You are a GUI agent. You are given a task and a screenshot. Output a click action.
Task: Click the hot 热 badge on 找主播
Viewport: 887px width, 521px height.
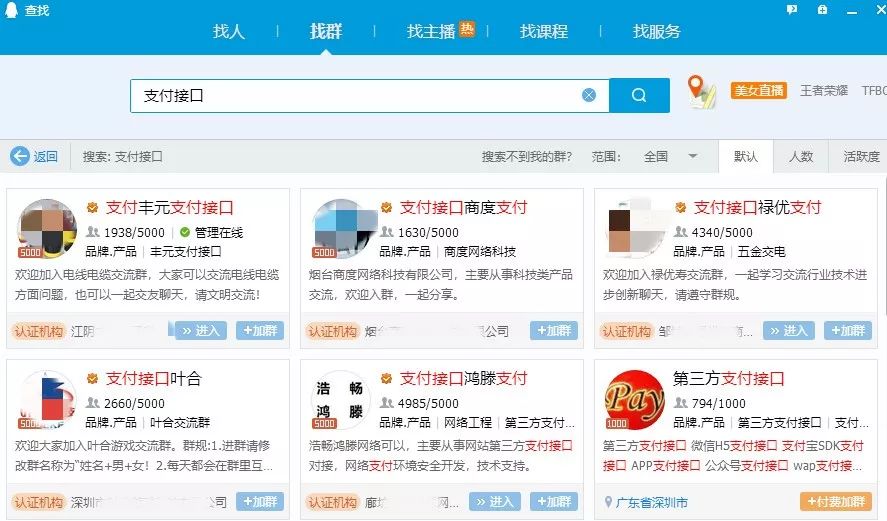(467, 28)
